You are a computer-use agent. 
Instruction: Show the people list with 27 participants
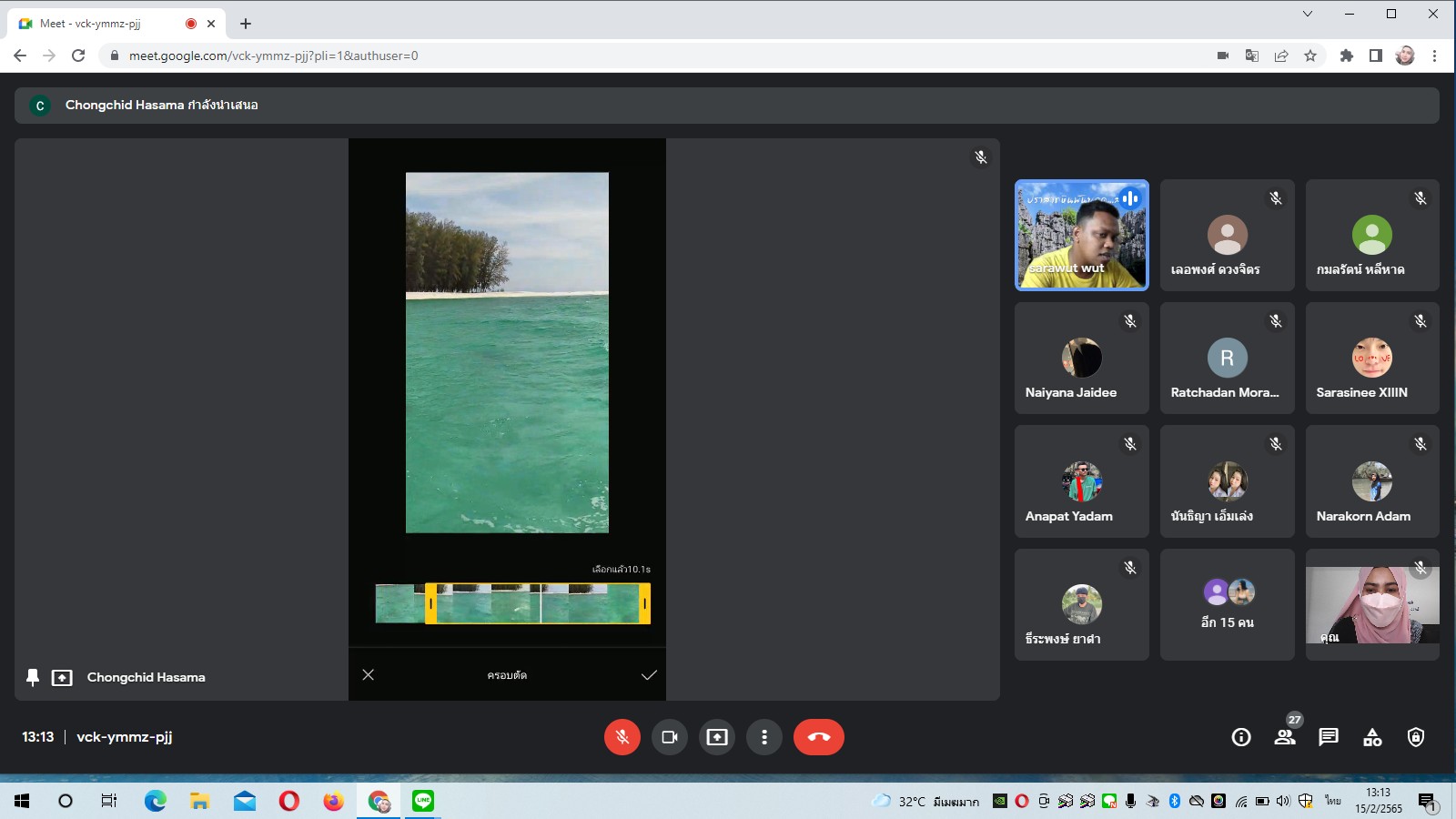coord(1285,737)
